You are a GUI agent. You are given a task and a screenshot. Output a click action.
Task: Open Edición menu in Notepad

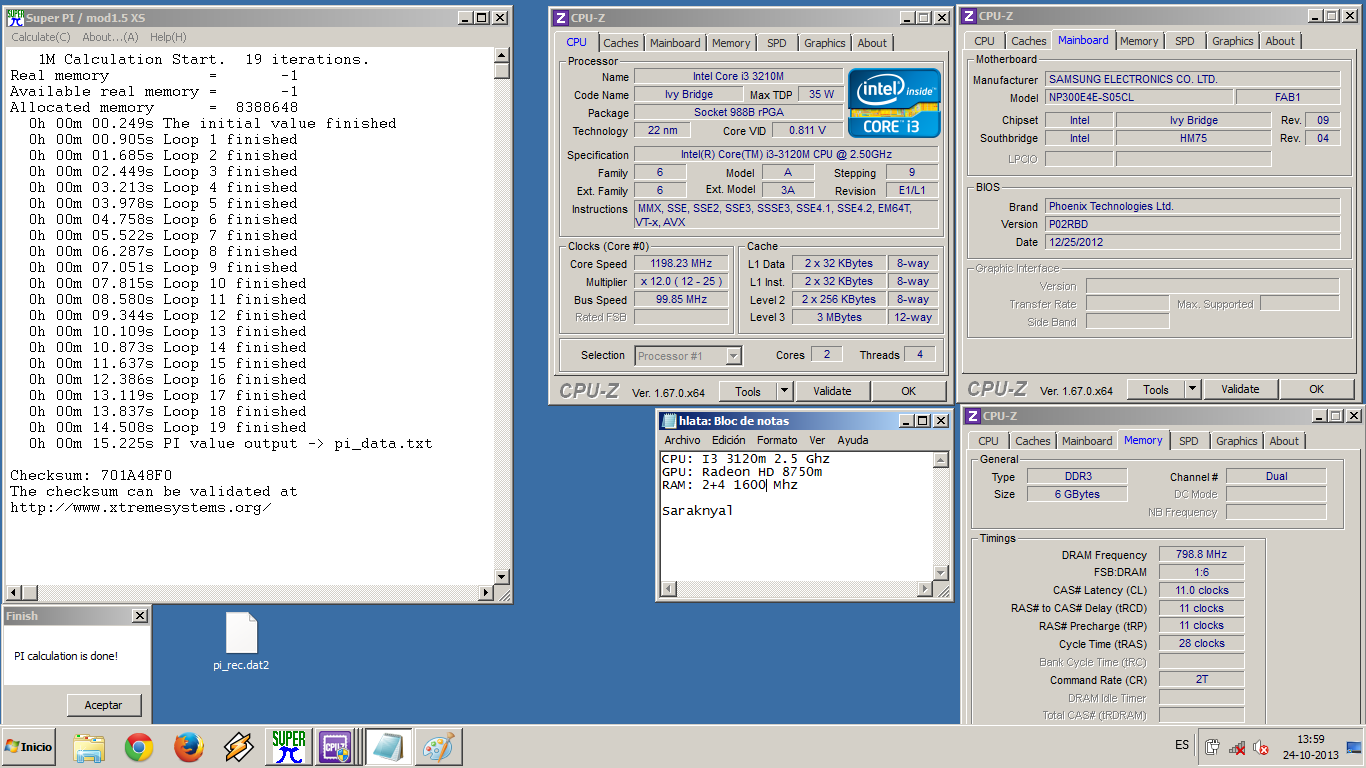(x=729, y=440)
